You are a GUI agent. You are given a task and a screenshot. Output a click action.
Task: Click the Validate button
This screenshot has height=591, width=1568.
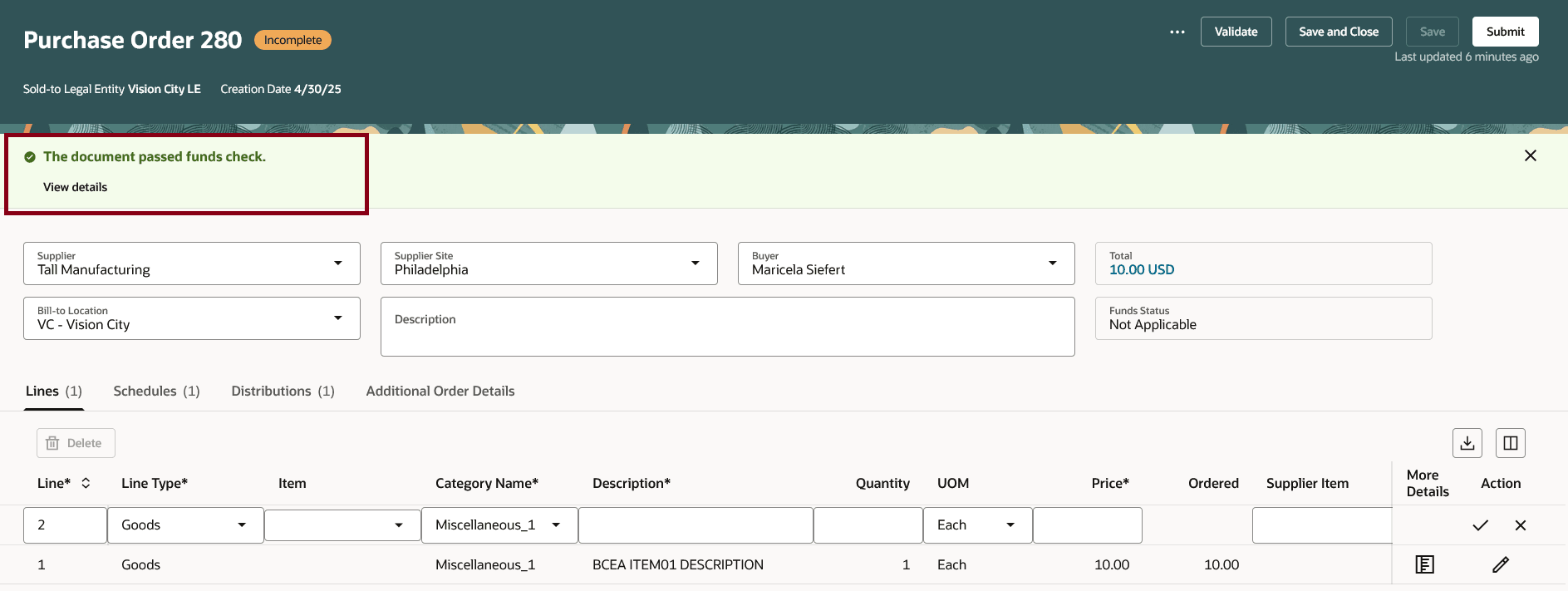click(x=1236, y=32)
